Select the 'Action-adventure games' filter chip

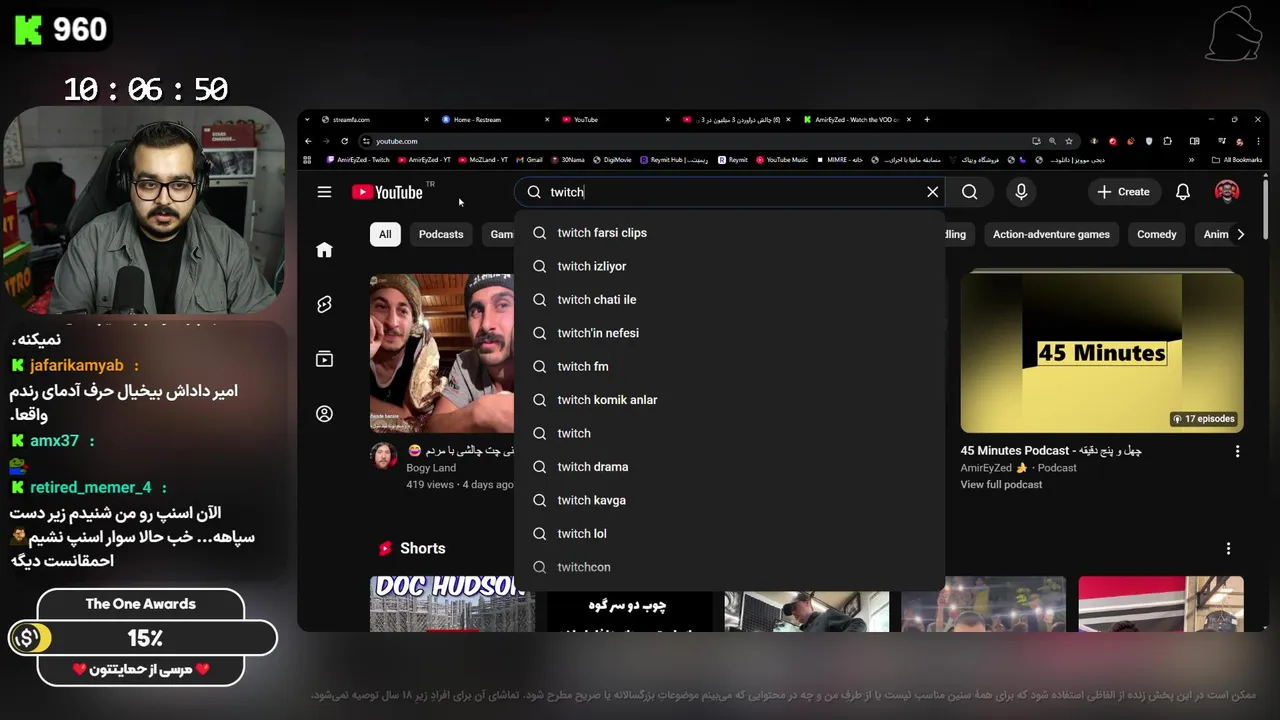point(1051,234)
